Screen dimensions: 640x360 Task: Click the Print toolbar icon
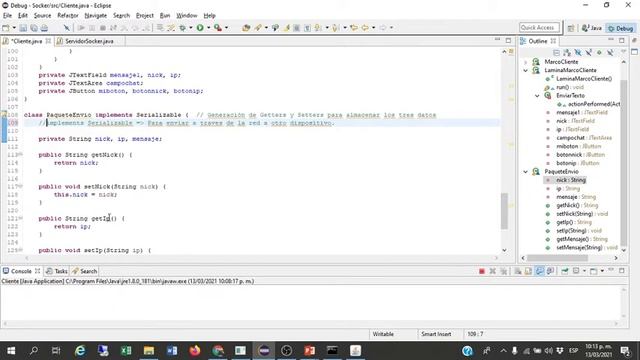tap(44, 28)
